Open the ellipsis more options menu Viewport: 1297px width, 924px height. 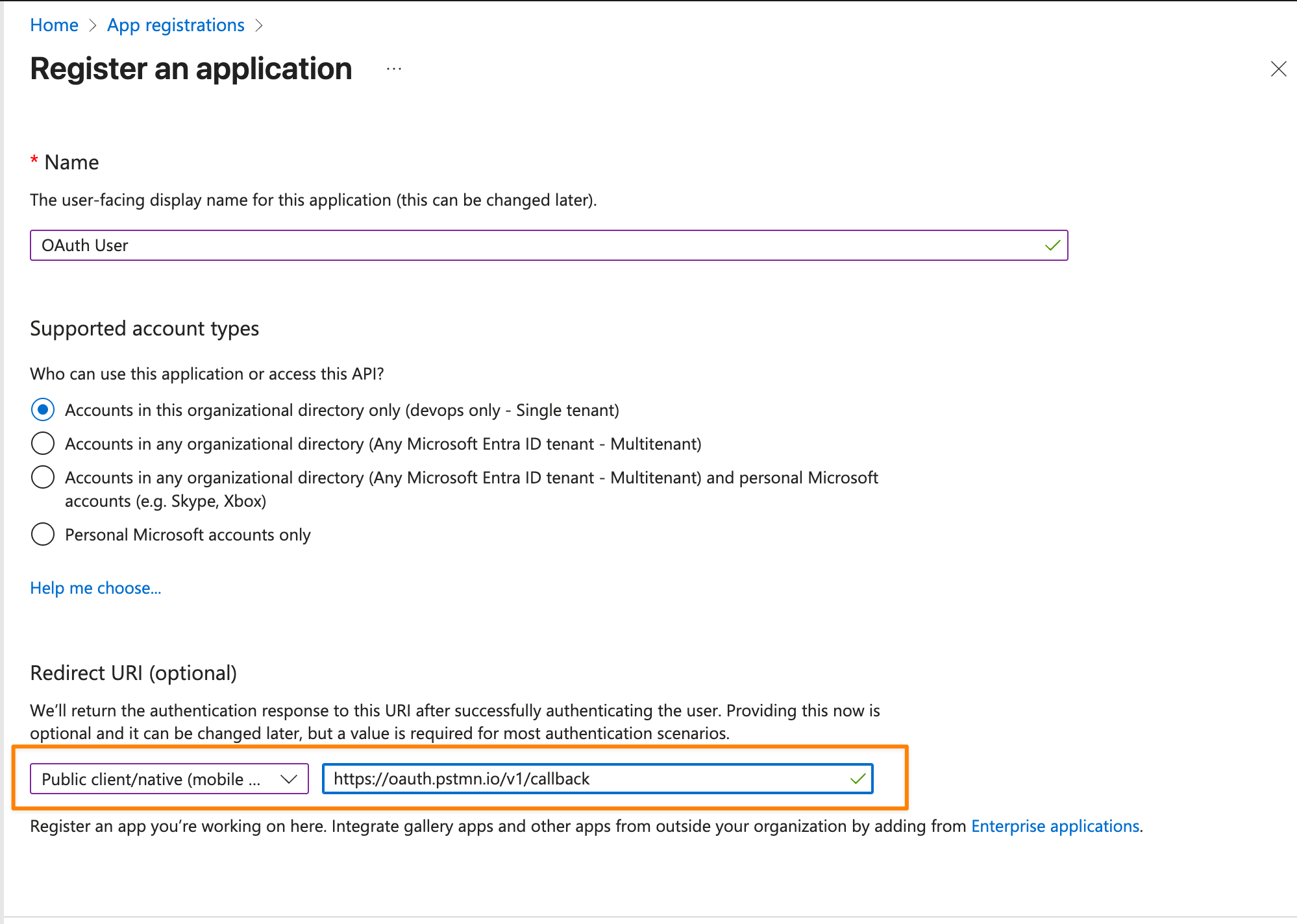[x=394, y=69]
